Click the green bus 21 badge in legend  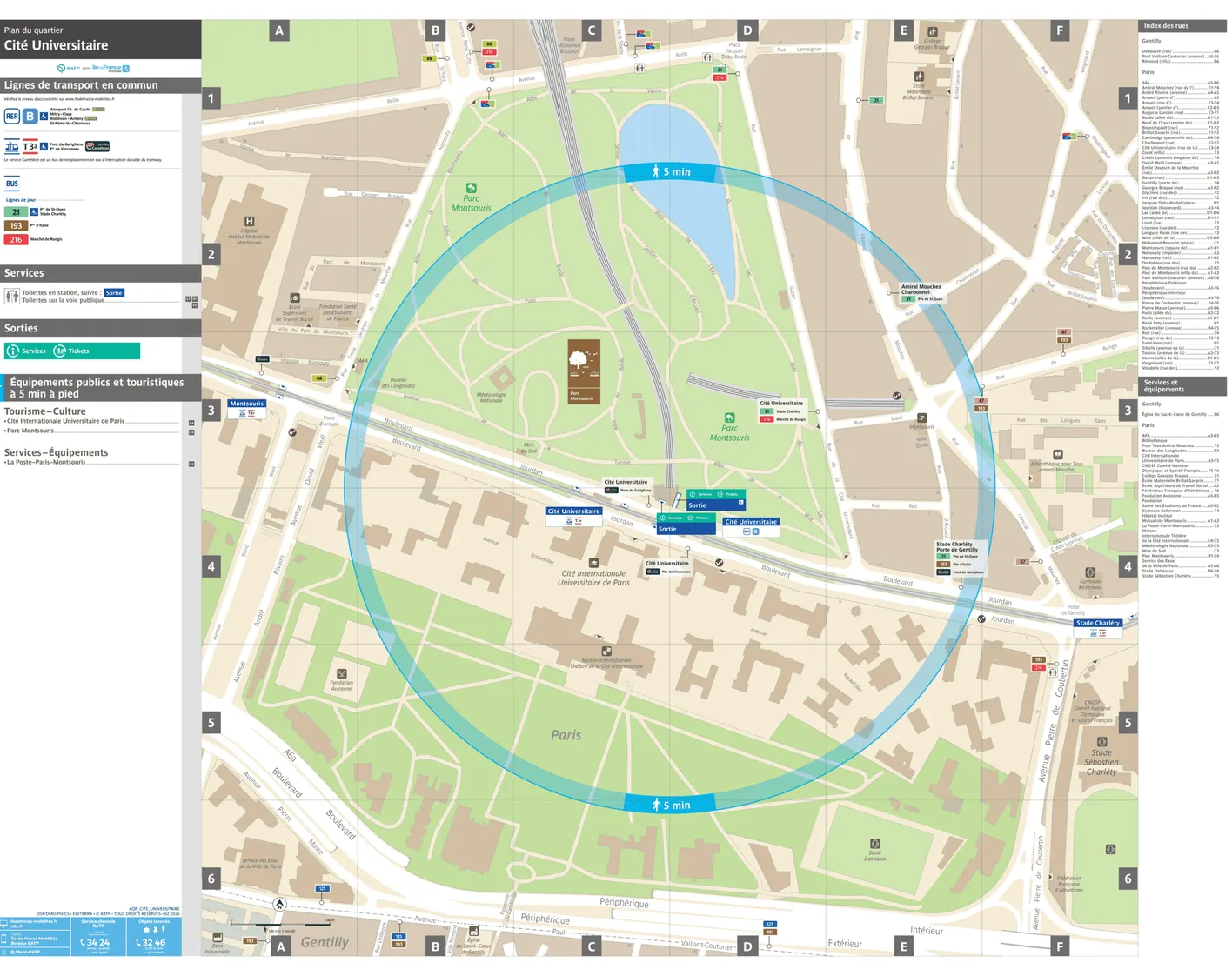[16, 211]
